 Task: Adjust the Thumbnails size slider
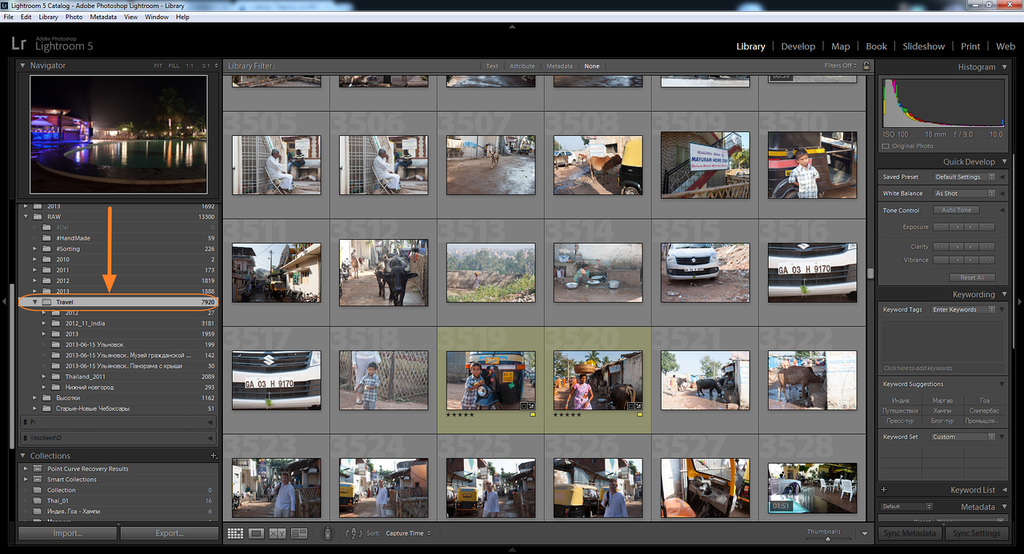click(828, 538)
